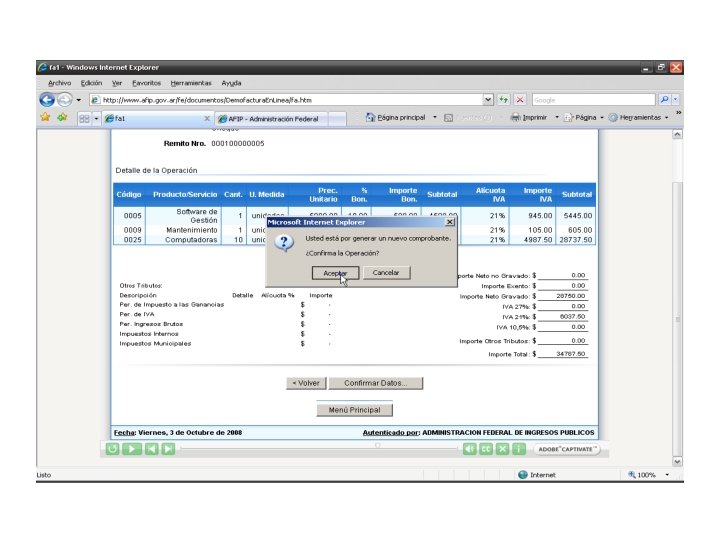The height and width of the screenshot is (540, 720).
Task: Expand the tab list dropdown arrow
Action: point(96,118)
